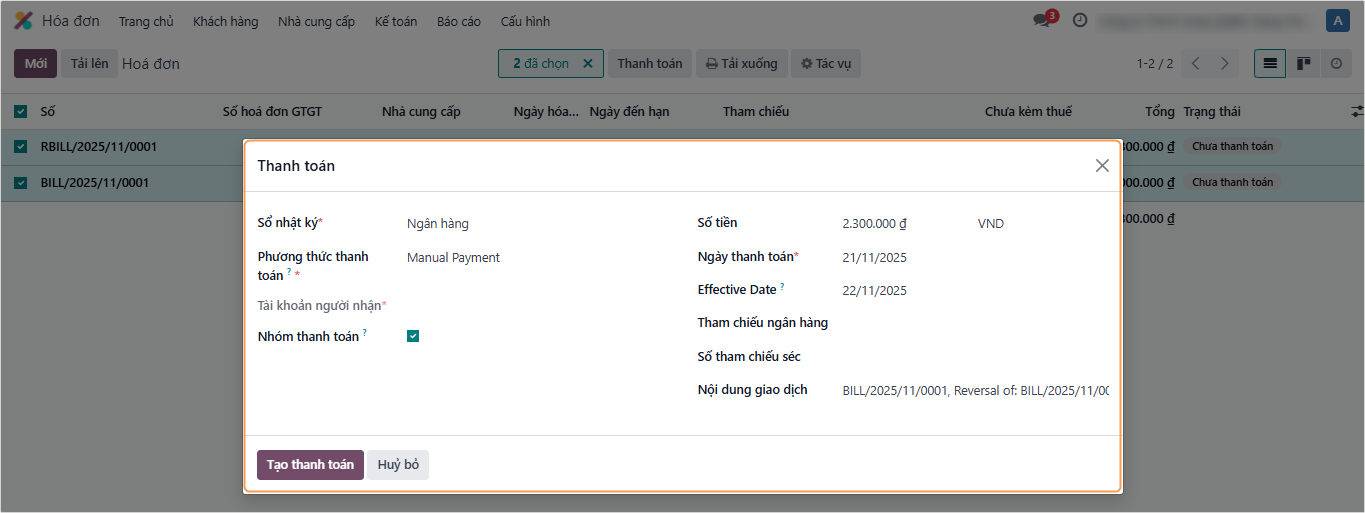Open the Tác vụ actions dropdown
Screen dimensions: 1365x513
(x=825, y=63)
